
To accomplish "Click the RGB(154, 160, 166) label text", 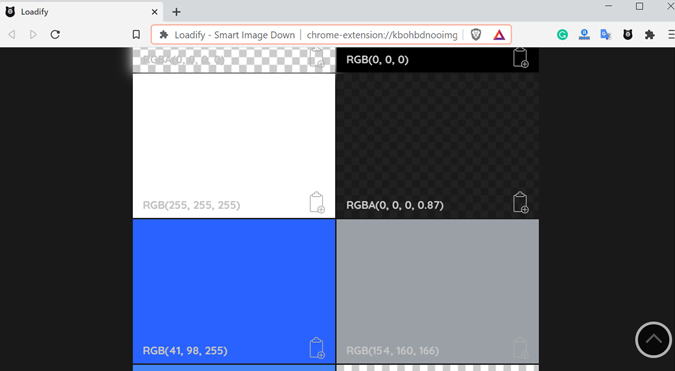I will pos(393,350).
